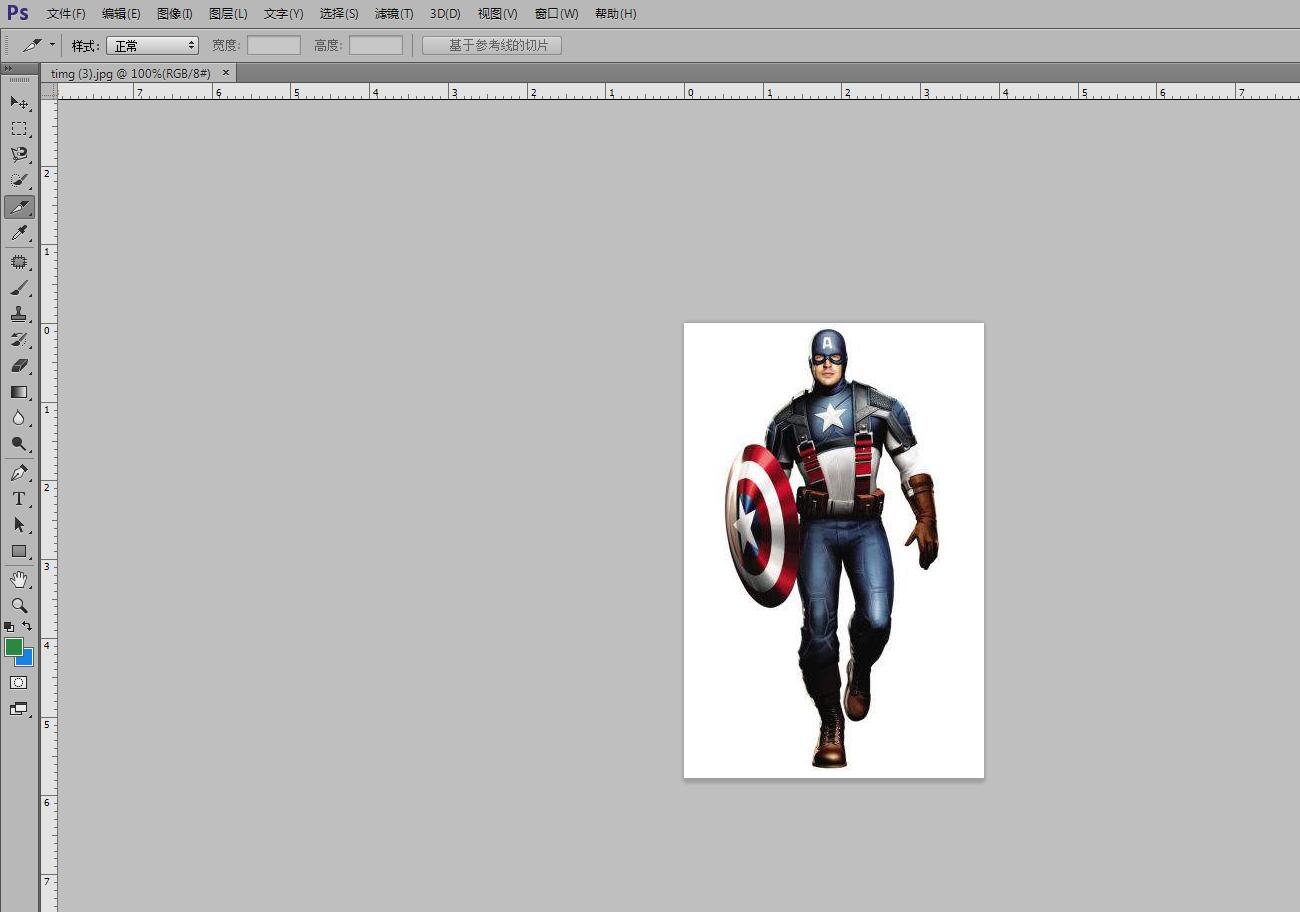Image resolution: width=1300 pixels, height=912 pixels.
Task: Expand the toolbar with double-arrow
Action: pyautogui.click(x=8, y=68)
